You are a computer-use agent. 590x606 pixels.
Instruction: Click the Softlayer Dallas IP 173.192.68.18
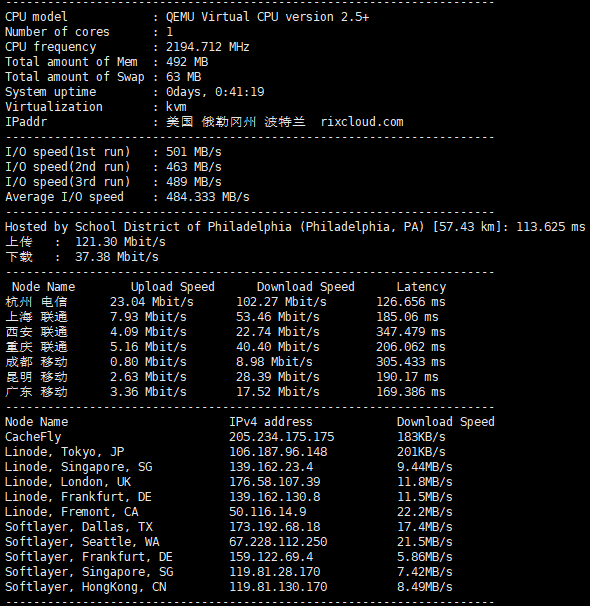coord(274,527)
